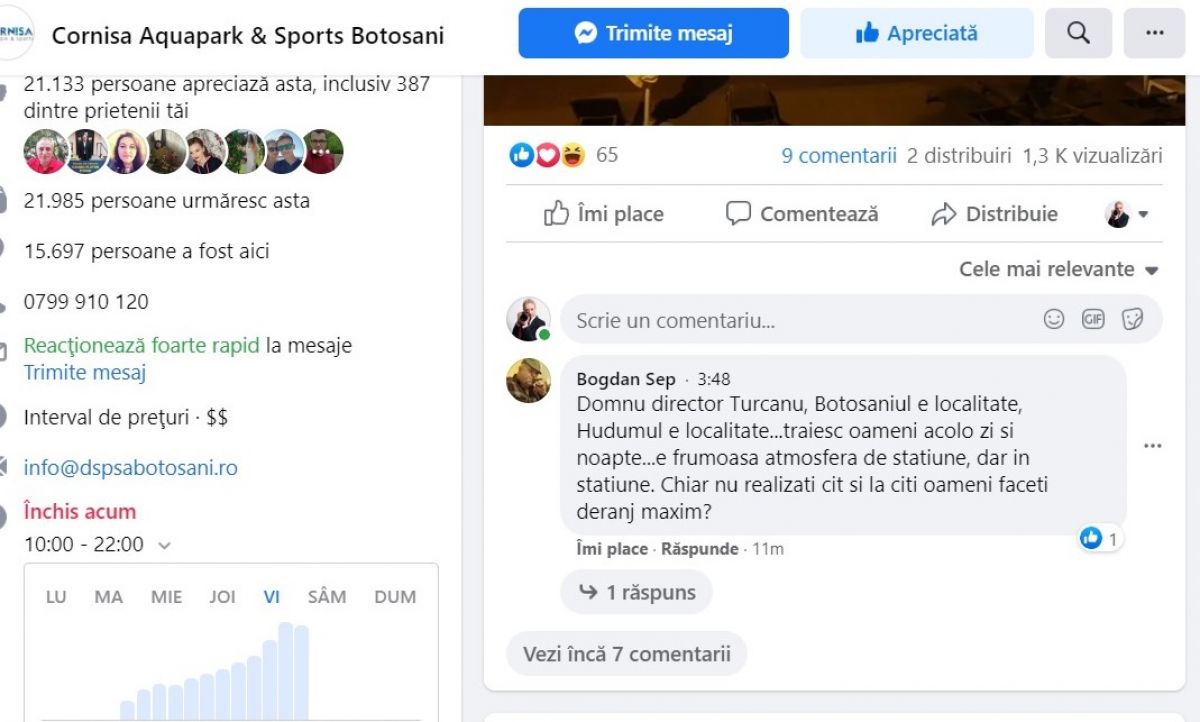Image resolution: width=1200 pixels, height=722 pixels.
Task: Select SÂM day in popular times chart
Action: (326, 597)
